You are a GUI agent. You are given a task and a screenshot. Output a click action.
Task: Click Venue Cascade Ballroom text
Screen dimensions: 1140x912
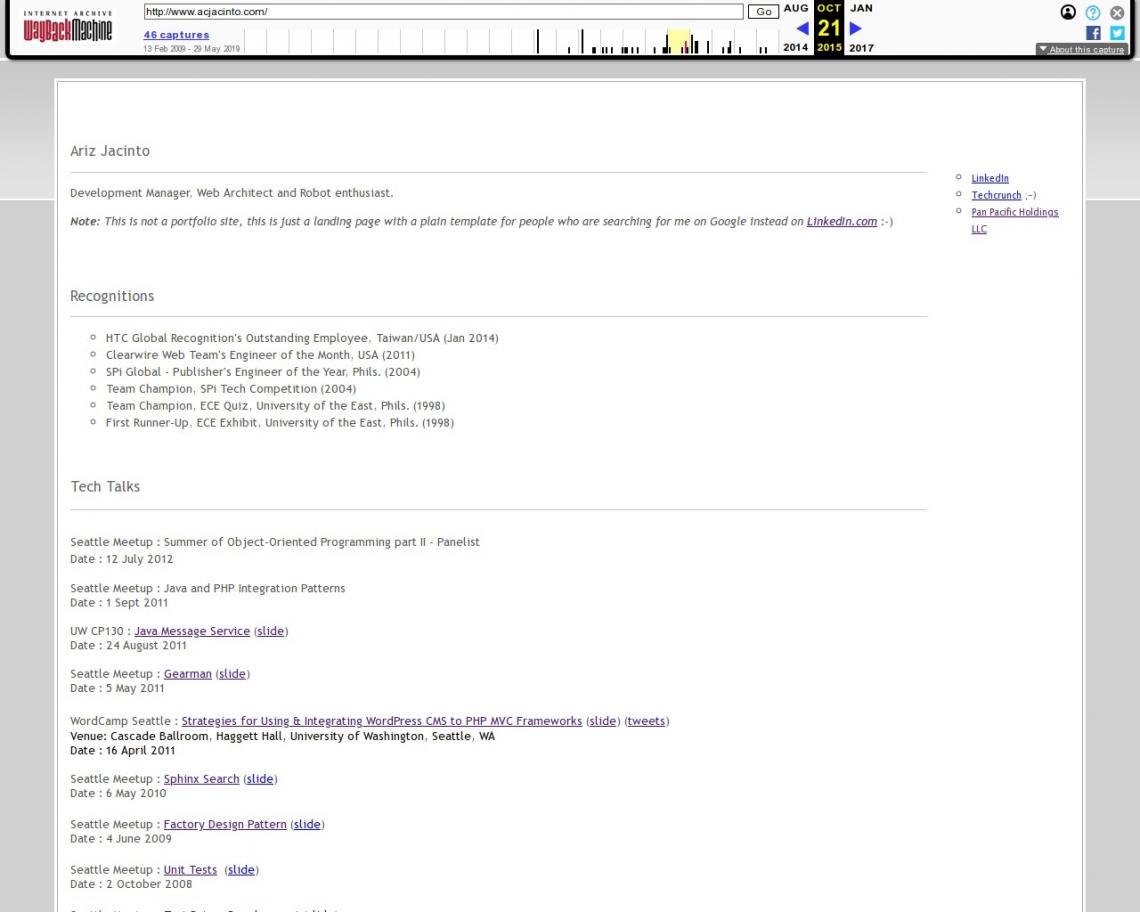[282, 736]
